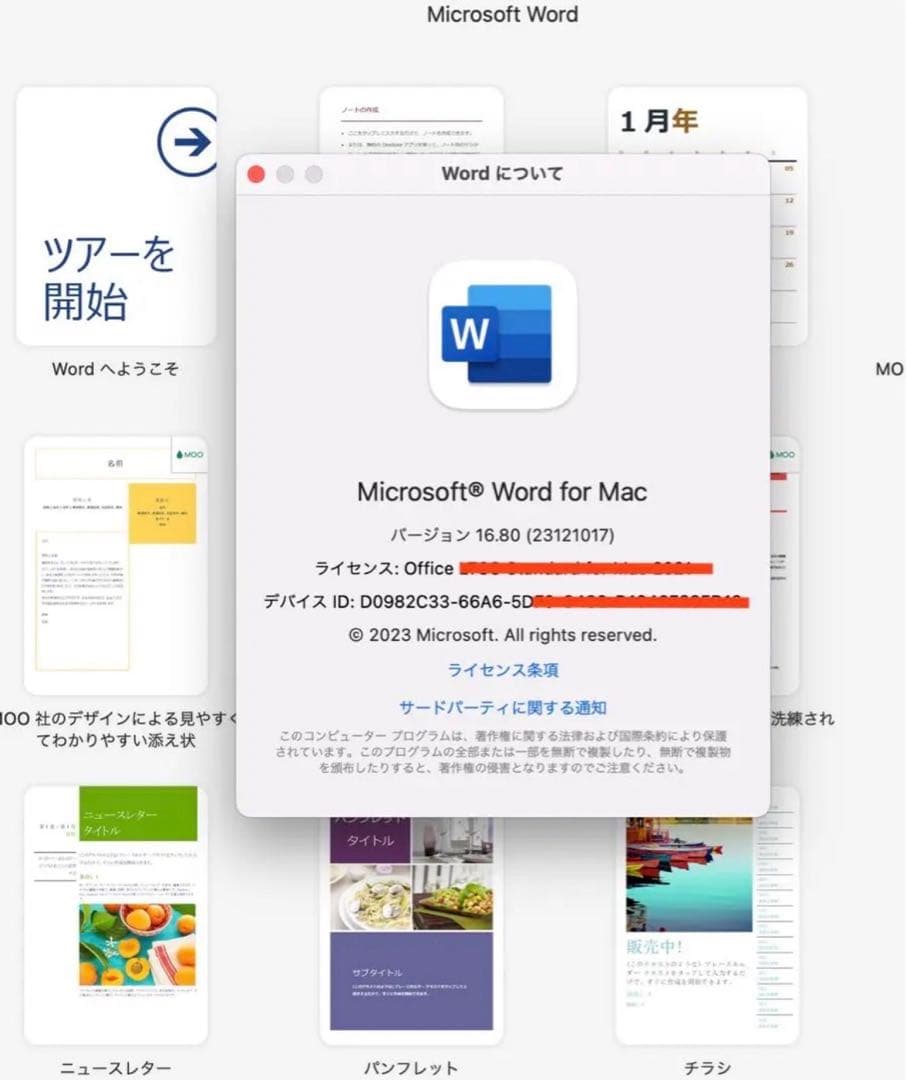Open the サードパーティに関する通知 link

pyautogui.click(x=503, y=705)
